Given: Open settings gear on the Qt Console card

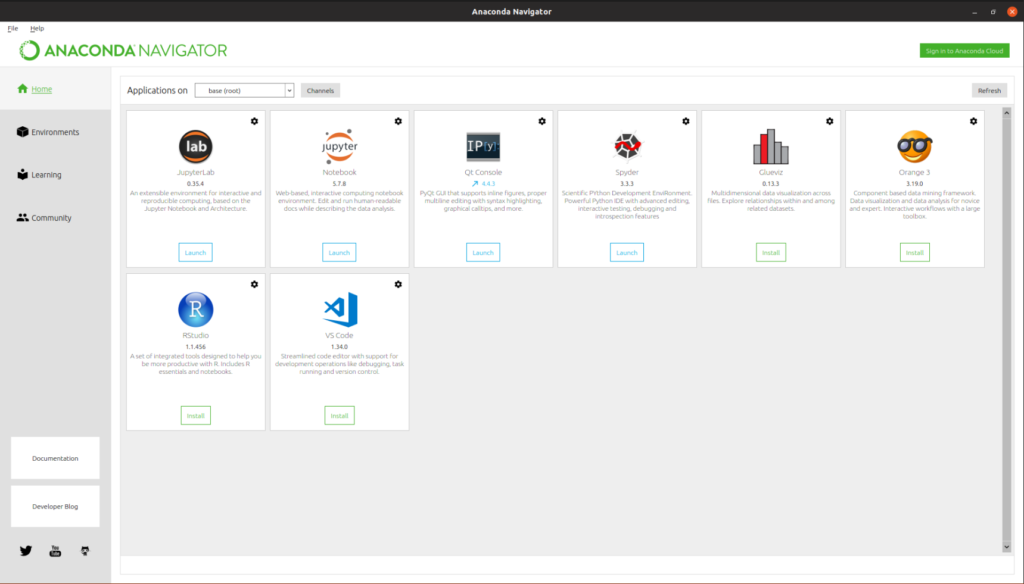Looking at the screenshot, I should [x=542, y=121].
